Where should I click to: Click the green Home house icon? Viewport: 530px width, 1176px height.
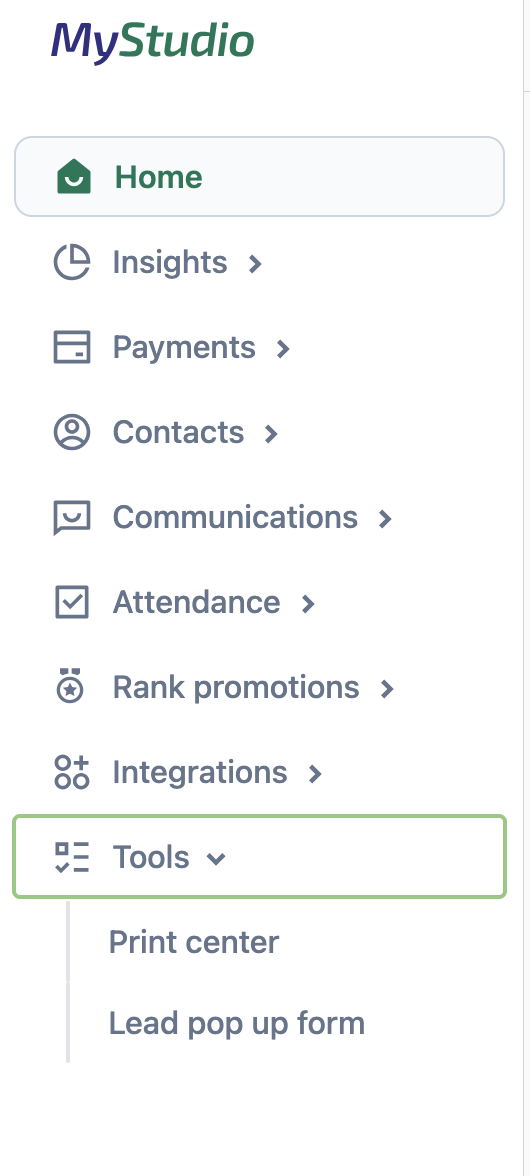click(73, 177)
